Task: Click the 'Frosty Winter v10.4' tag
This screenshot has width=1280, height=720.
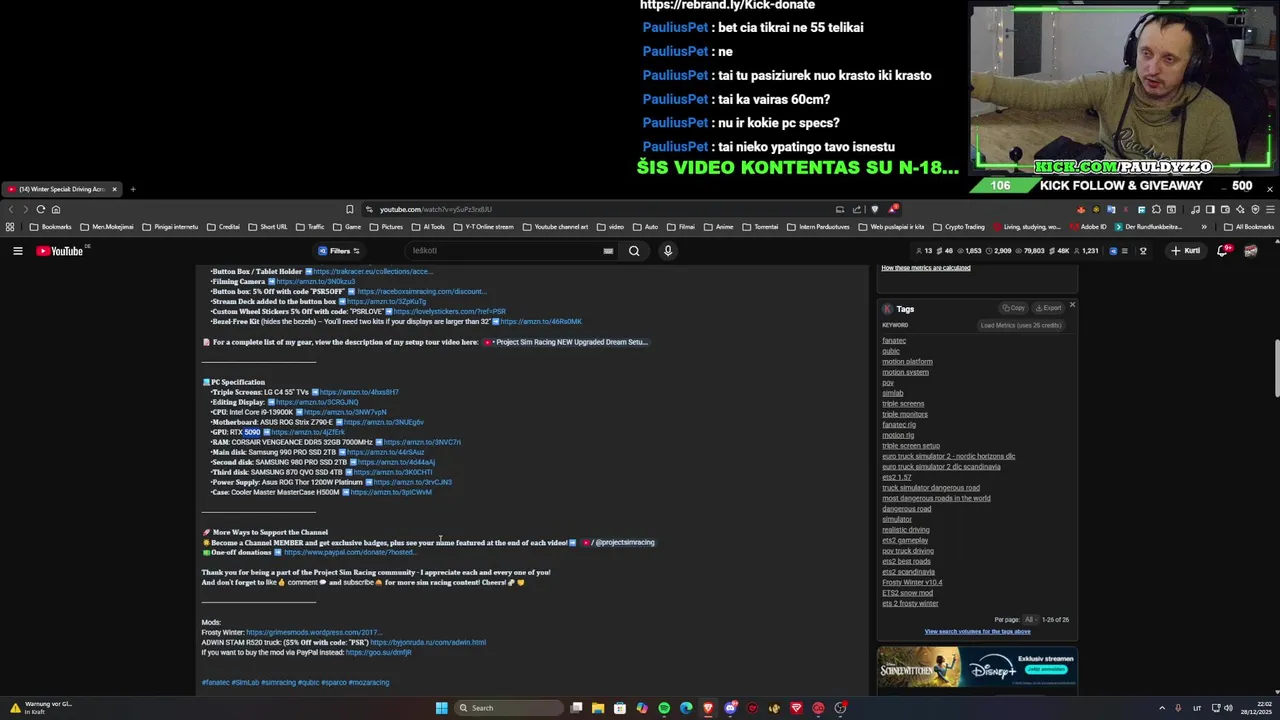Action: point(912,582)
